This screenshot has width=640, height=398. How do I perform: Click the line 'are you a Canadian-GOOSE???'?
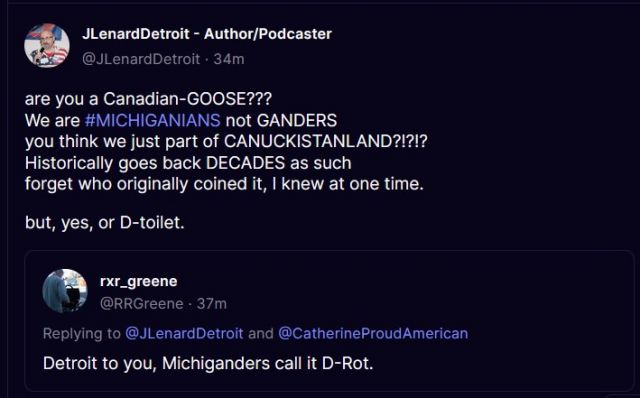click(148, 99)
